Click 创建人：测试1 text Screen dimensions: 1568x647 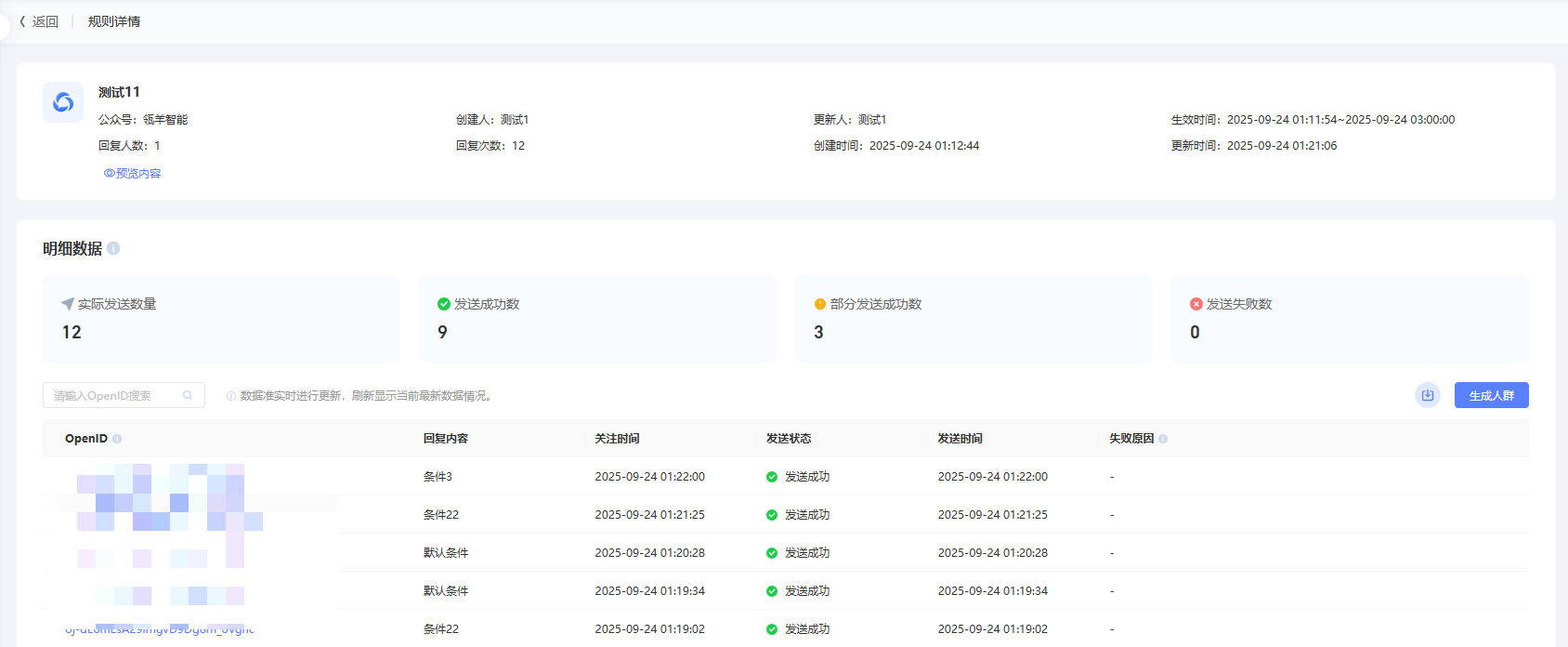tap(492, 120)
